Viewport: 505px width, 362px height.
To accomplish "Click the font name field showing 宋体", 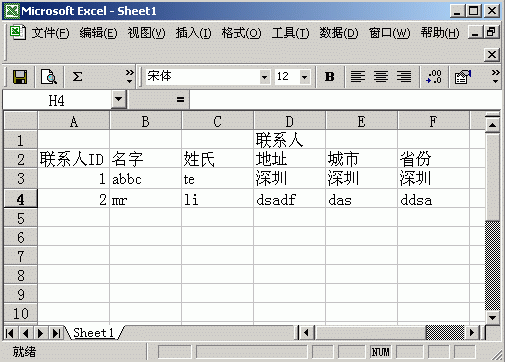I will tap(202, 77).
